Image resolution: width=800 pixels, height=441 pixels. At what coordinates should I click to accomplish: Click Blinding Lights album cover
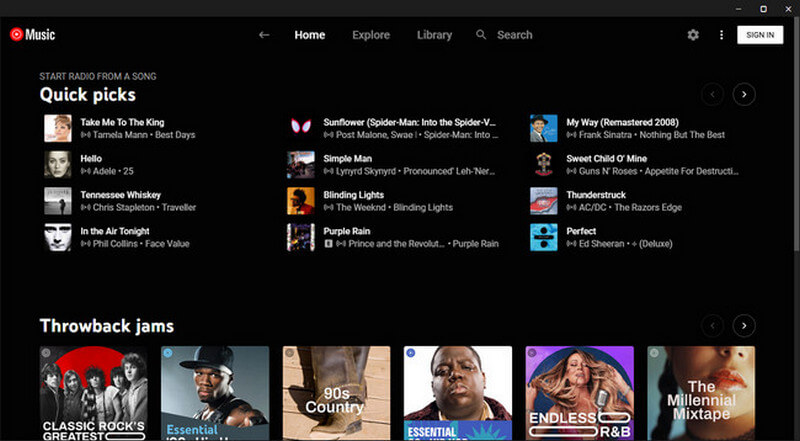[301, 201]
